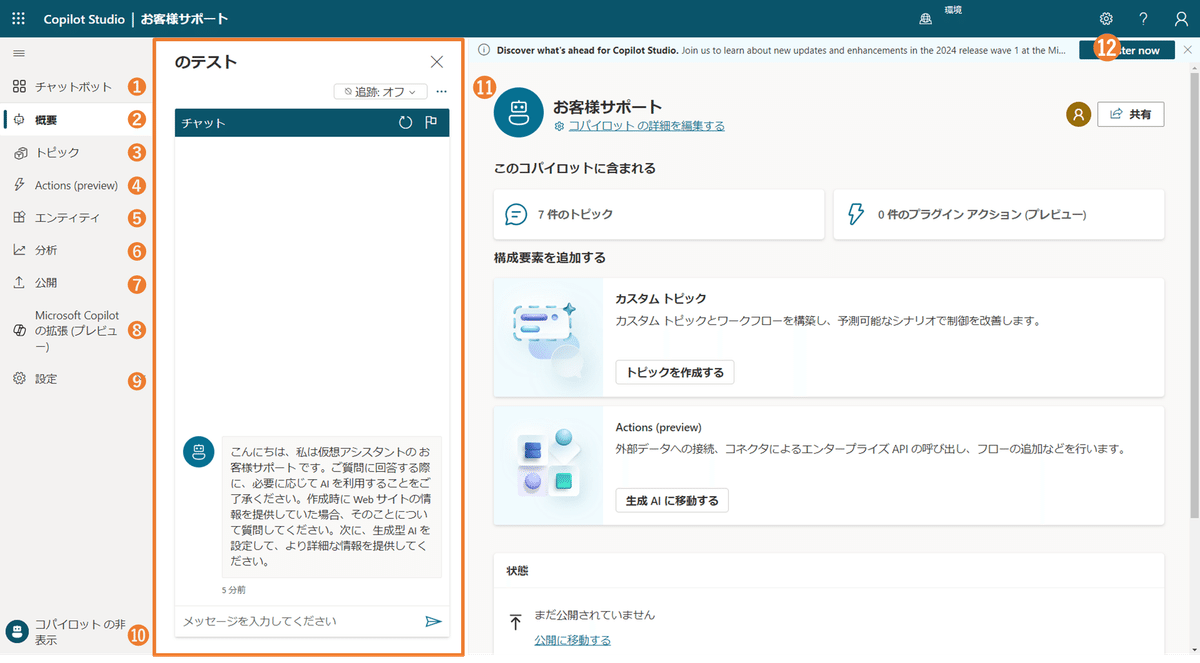Open the test panel more options ellipsis

click(441, 92)
